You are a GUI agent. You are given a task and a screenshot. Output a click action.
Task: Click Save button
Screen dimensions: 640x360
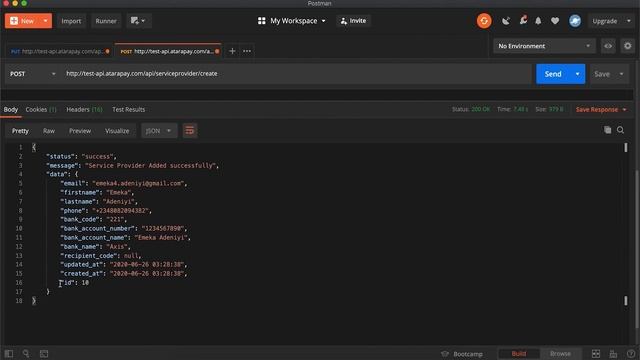(602, 74)
